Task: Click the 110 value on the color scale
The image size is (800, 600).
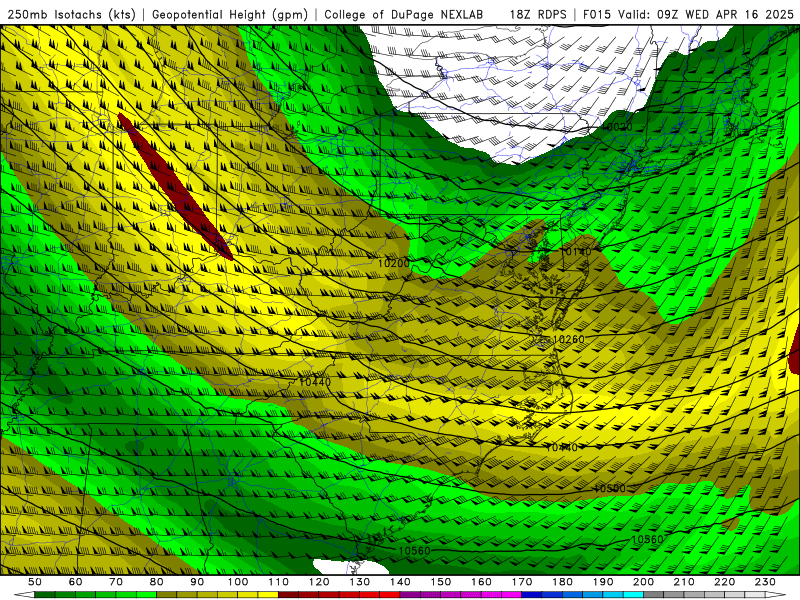Action: 279,582
